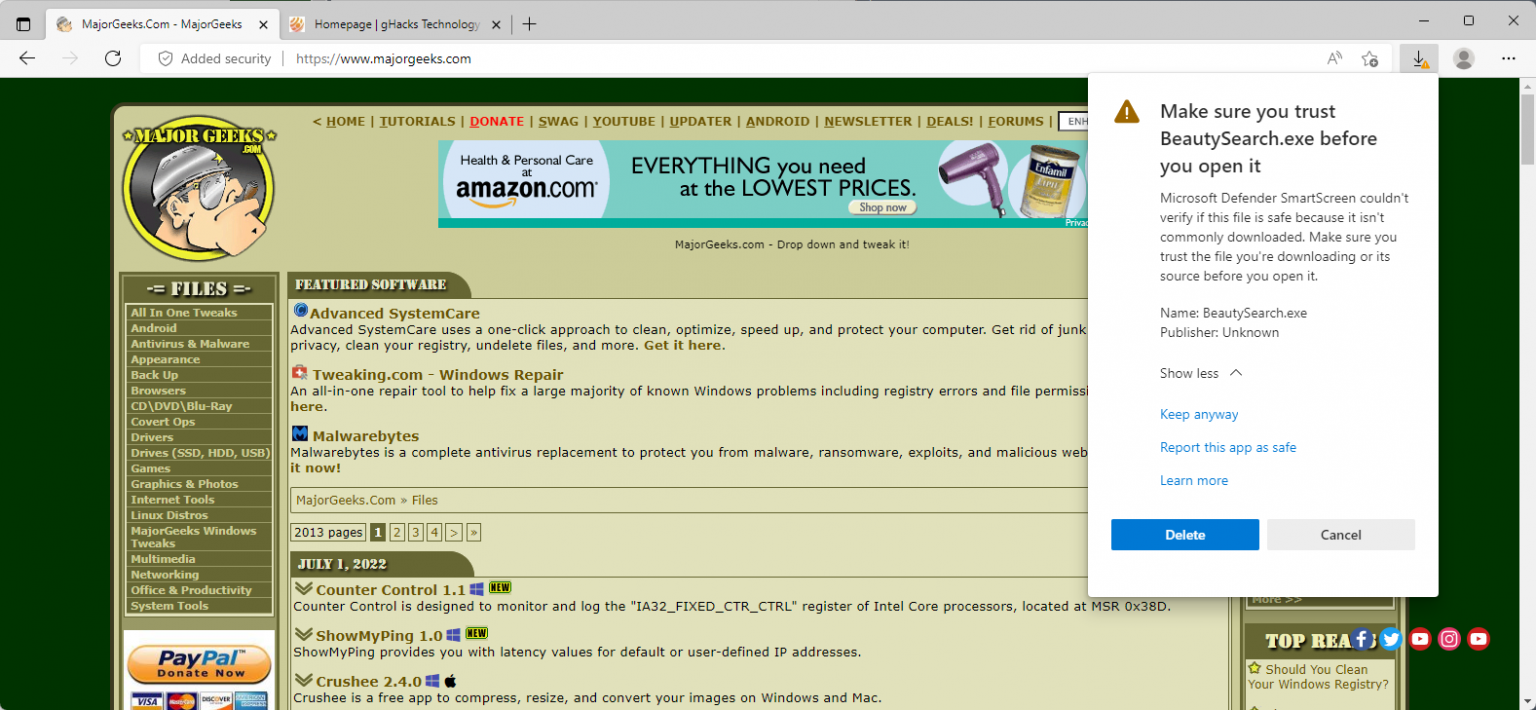
Task: Go to page 2 of the Files list
Action: [x=396, y=532]
